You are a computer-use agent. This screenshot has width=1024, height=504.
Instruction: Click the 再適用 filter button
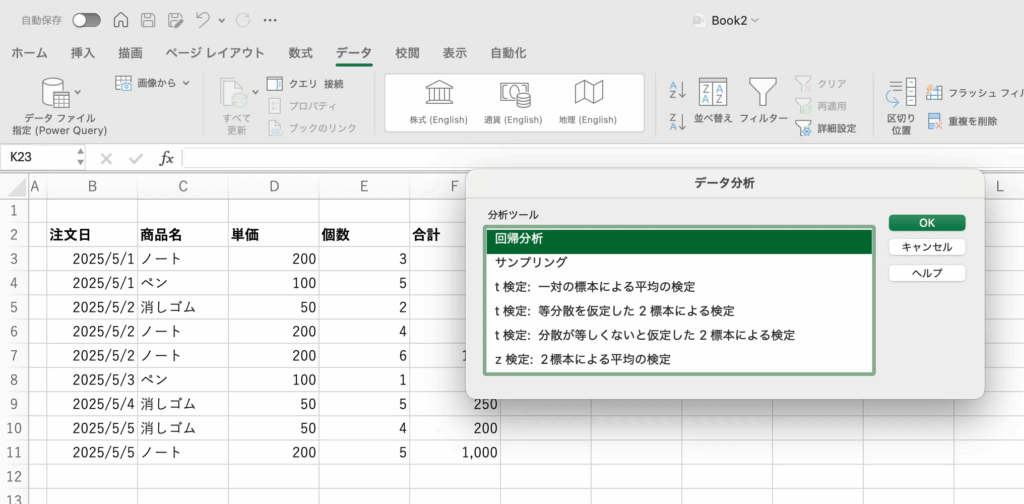pyautogui.click(x=820, y=106)
